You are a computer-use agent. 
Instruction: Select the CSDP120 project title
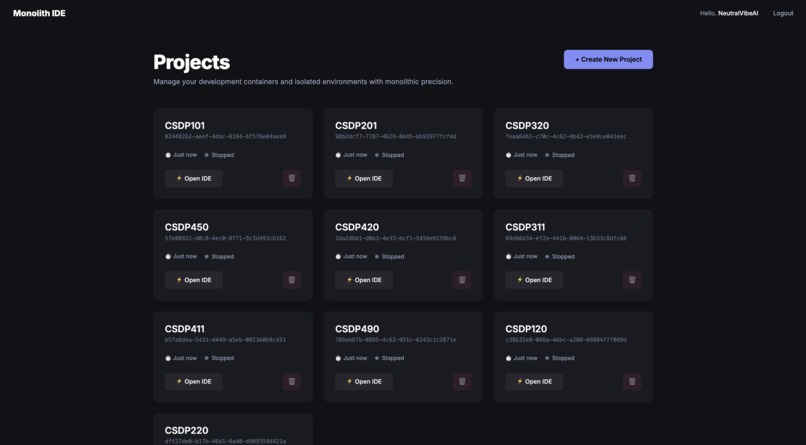tap(526, 329)
